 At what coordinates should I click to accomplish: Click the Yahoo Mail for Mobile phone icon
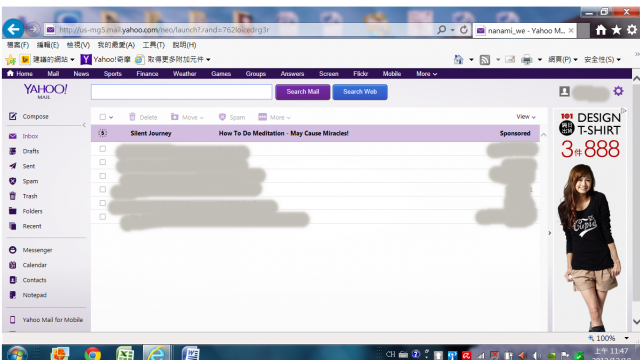click(x=13, y=320)
